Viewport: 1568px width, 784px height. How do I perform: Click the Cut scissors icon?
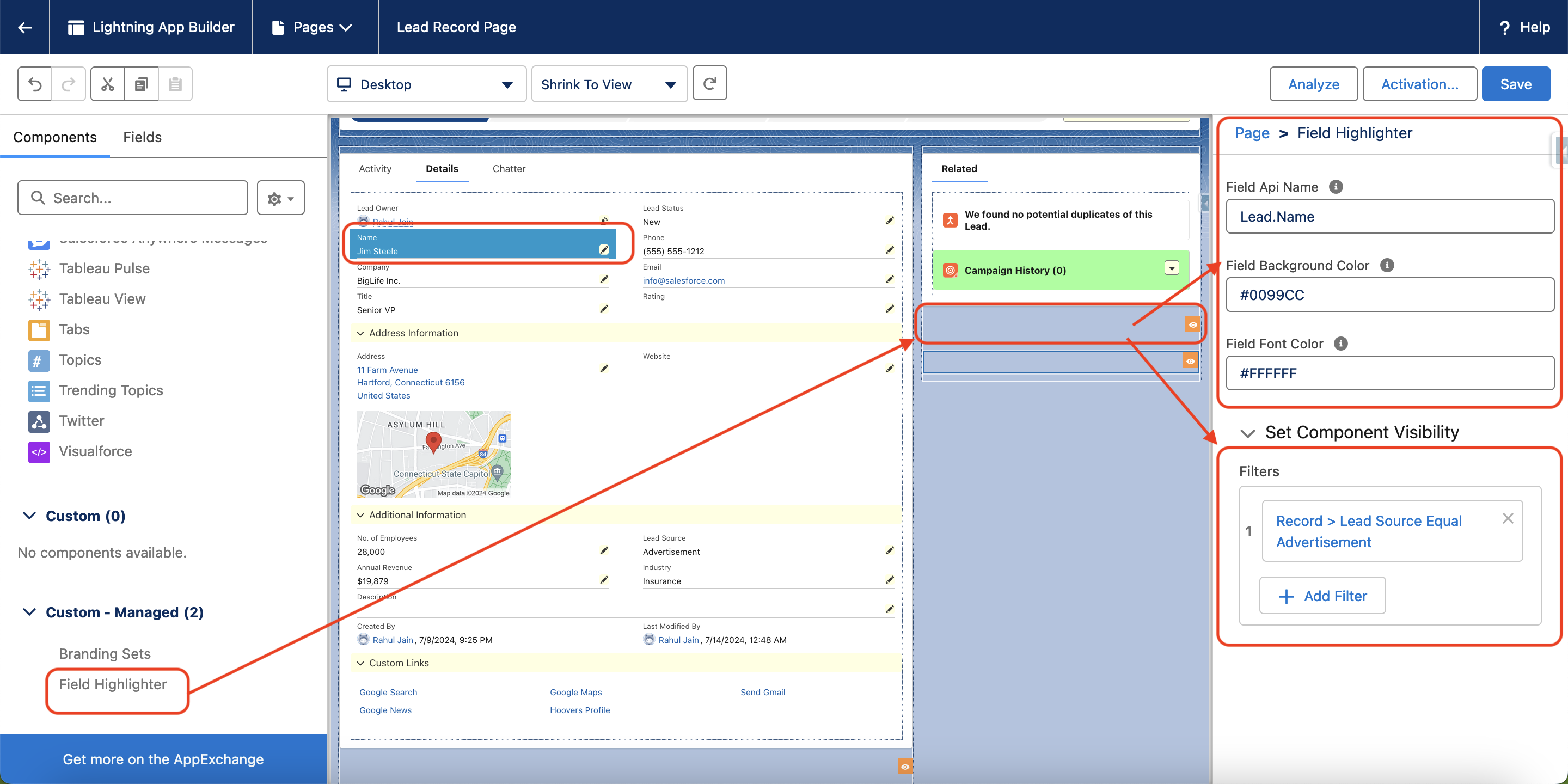[x=108, y=84]
